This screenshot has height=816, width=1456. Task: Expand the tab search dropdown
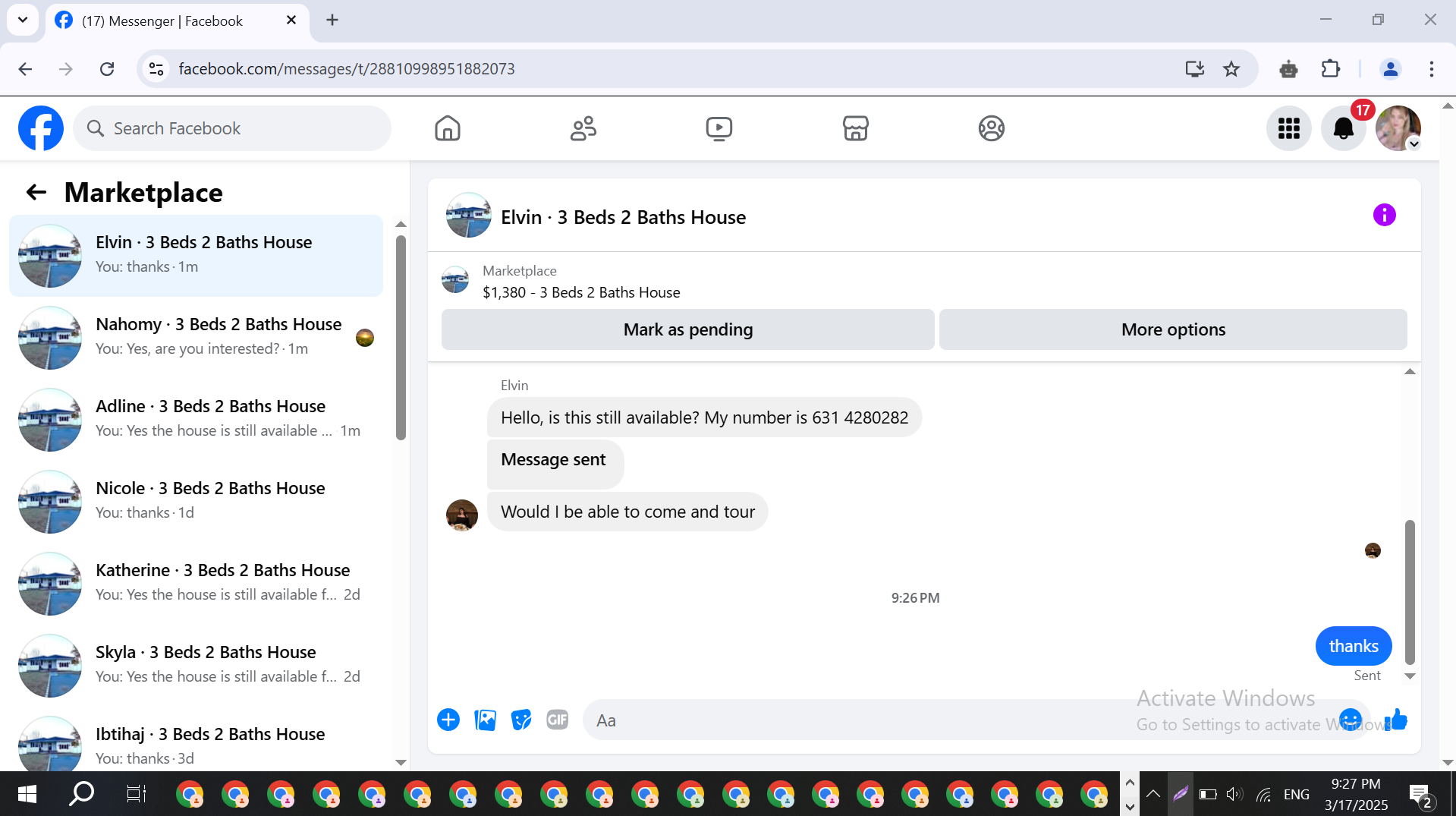(x=23, y=20)
